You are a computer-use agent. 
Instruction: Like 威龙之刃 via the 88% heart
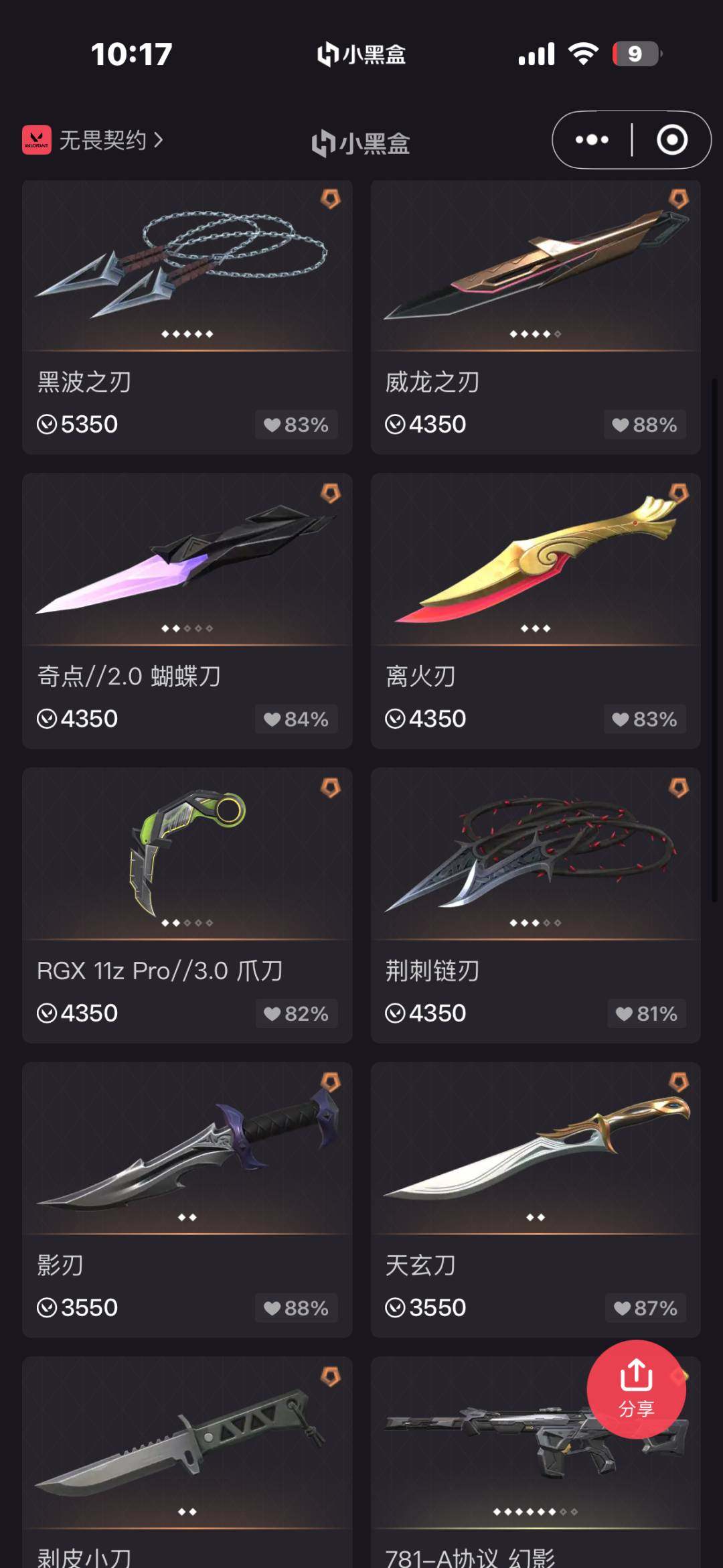point(645,425)
